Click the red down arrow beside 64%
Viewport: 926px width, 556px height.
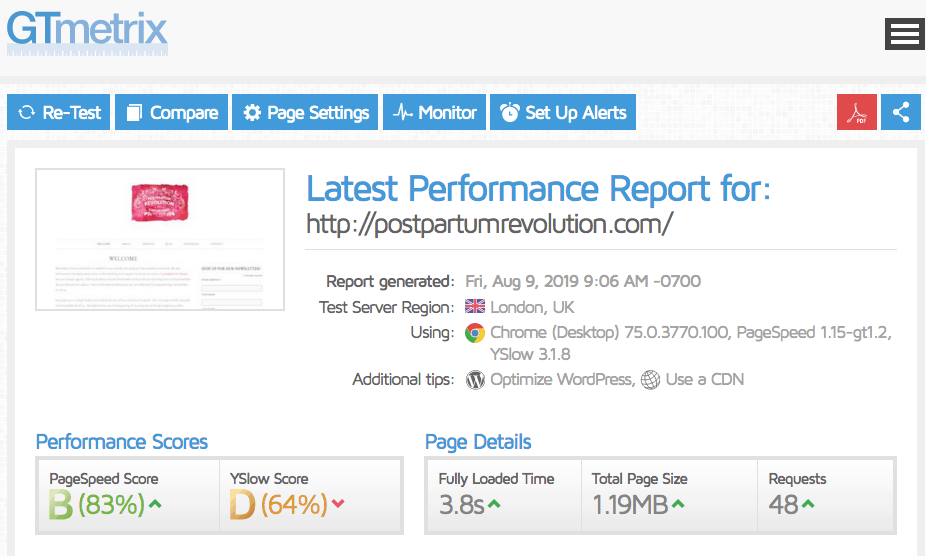338,504
